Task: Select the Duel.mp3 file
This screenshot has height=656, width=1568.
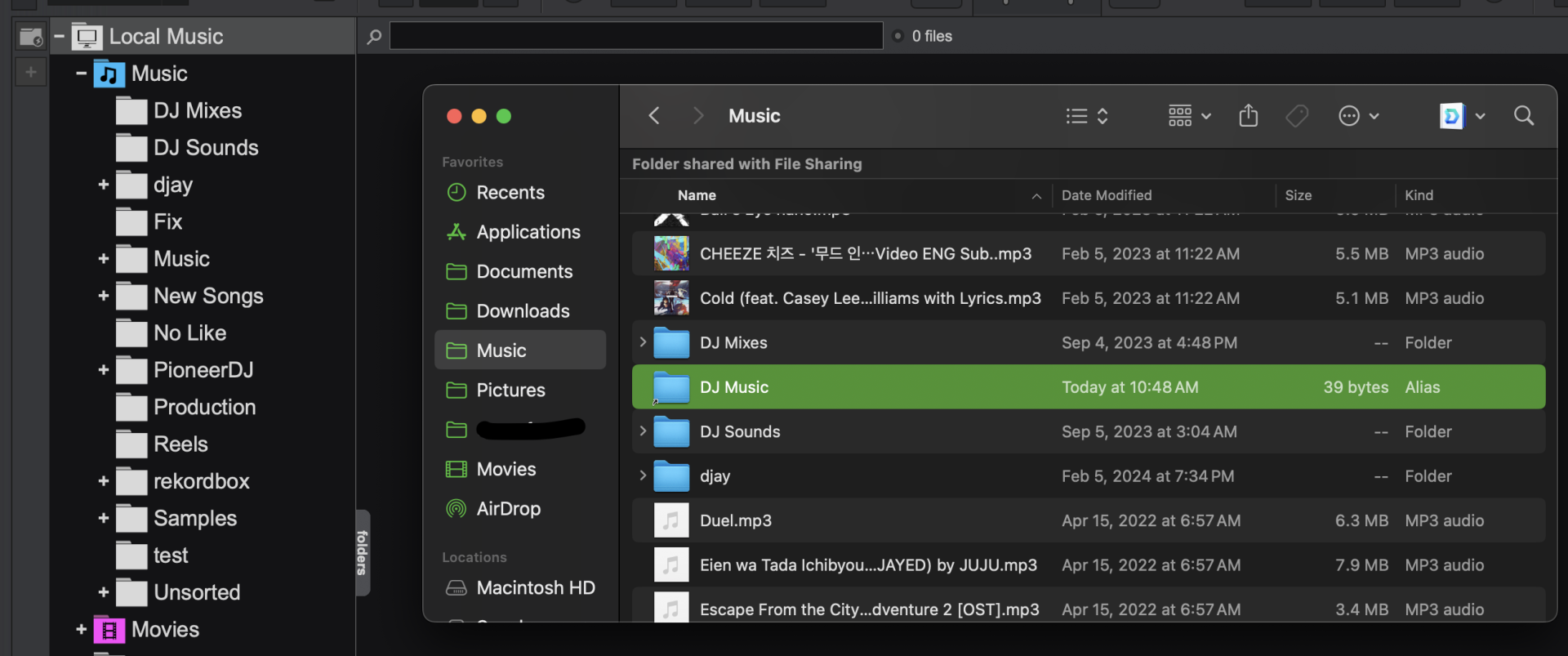Action: (x=1089, y=520)
